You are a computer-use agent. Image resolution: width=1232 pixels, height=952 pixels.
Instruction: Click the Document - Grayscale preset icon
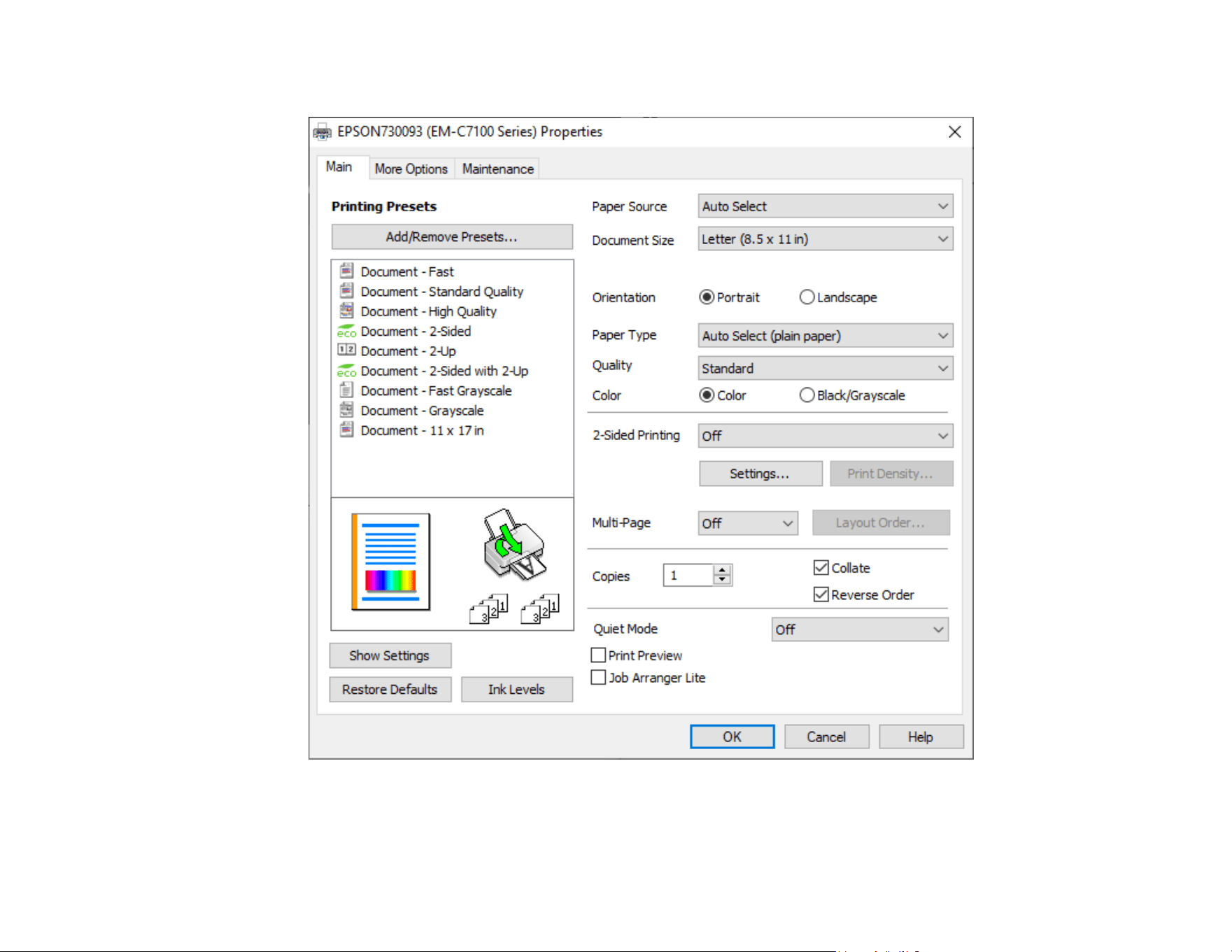[x=346, y=409]
